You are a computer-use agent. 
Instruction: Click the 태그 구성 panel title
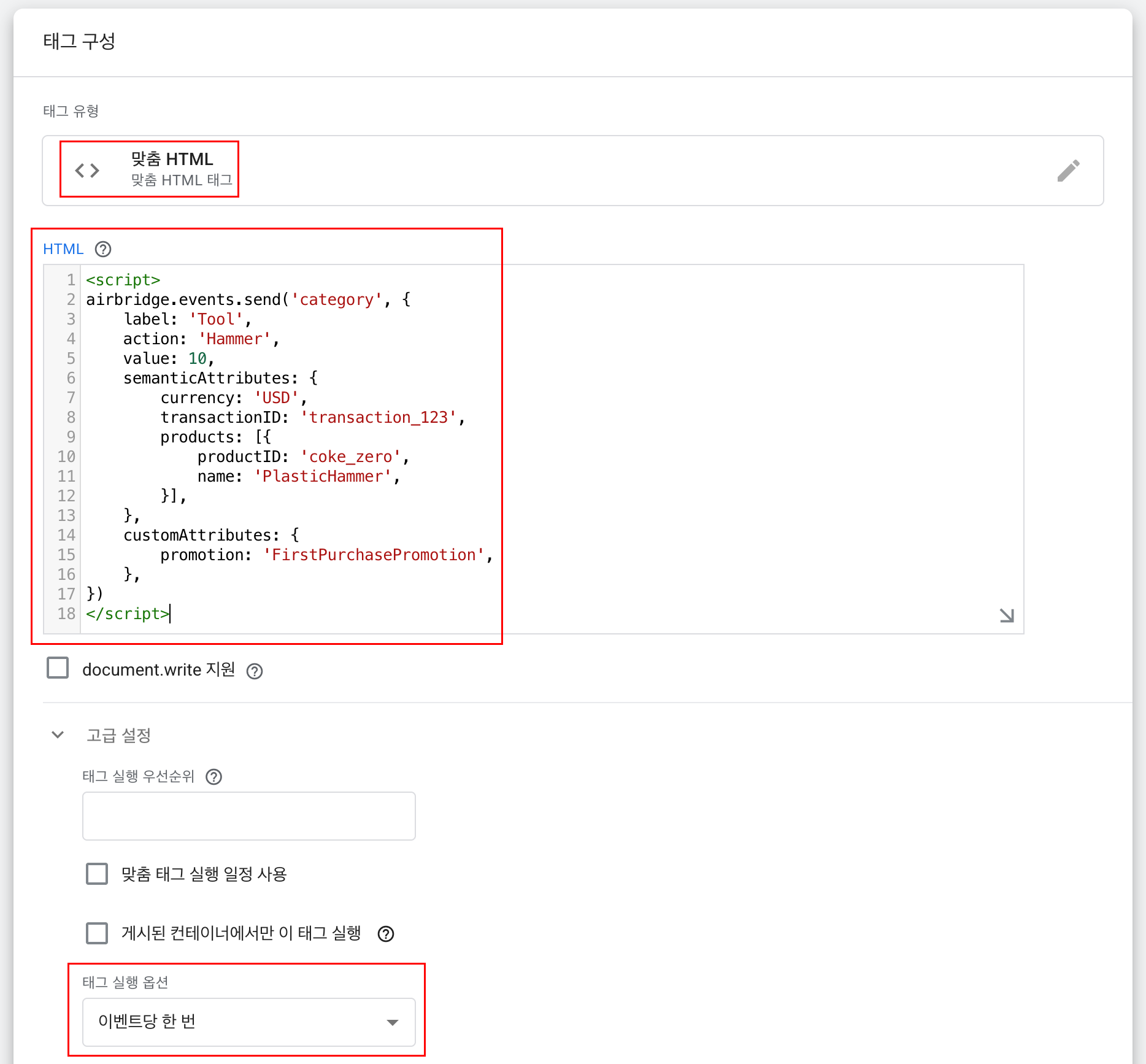pyautogui.click(x=79, y=41)
